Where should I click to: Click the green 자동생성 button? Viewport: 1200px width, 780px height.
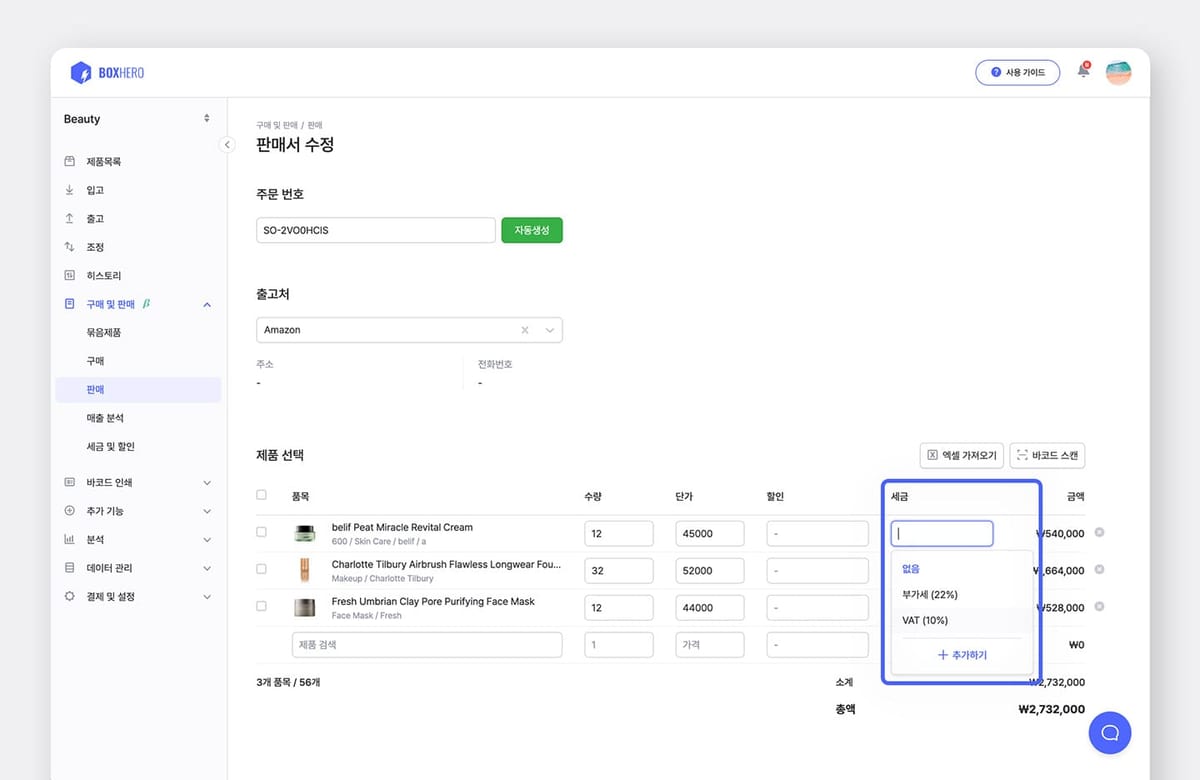pos(531,229)
